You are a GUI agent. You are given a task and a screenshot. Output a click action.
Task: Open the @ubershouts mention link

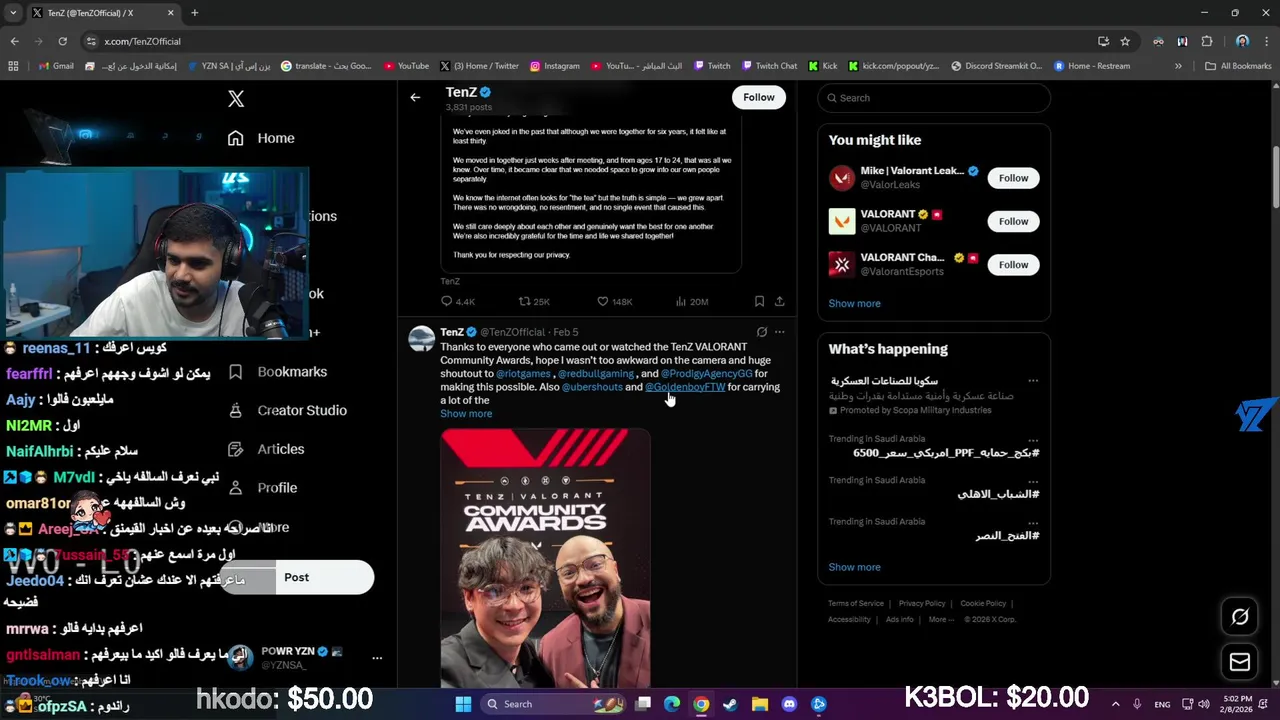(x=592, y=387)
